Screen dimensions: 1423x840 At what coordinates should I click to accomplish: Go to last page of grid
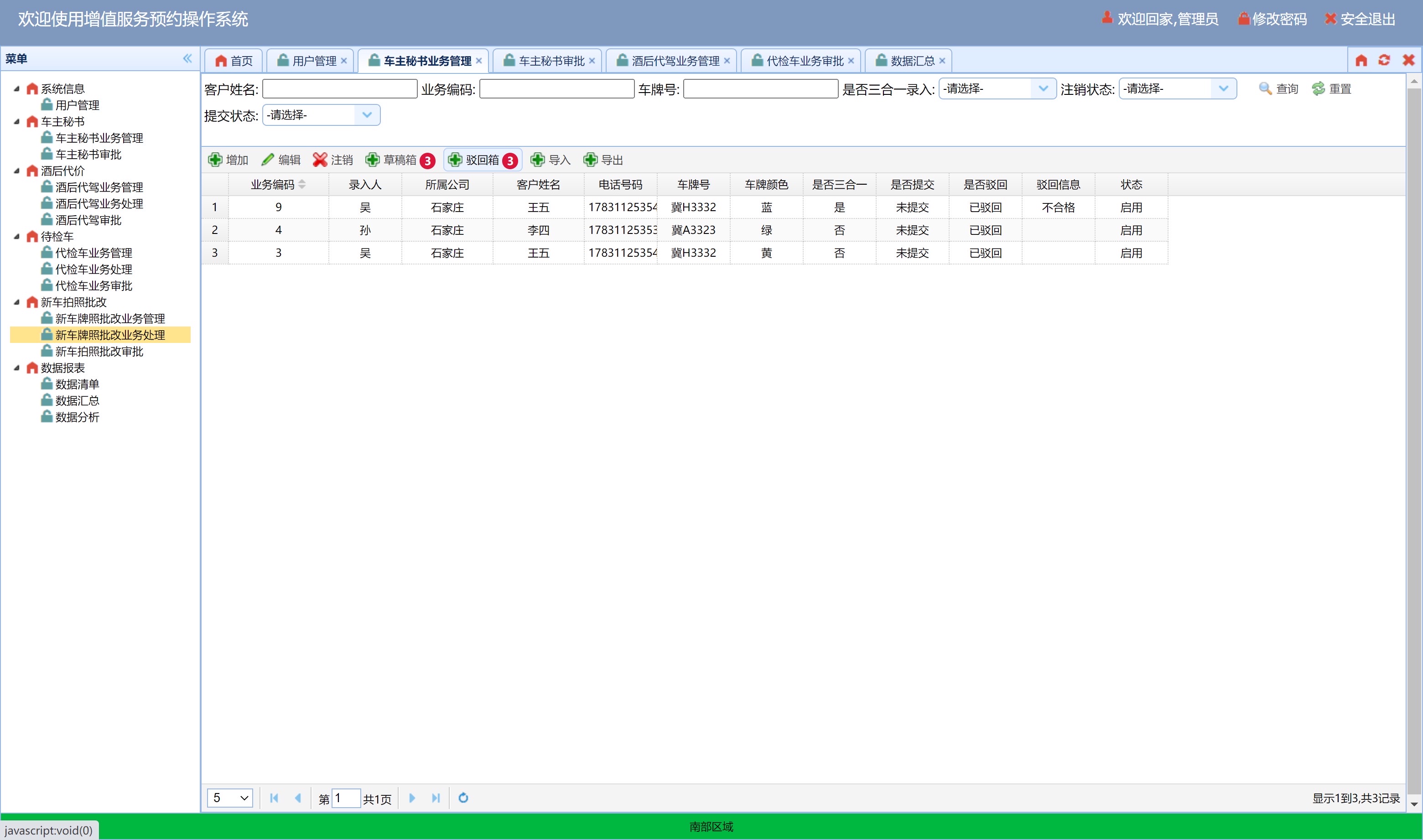click(x=436, y=798)
